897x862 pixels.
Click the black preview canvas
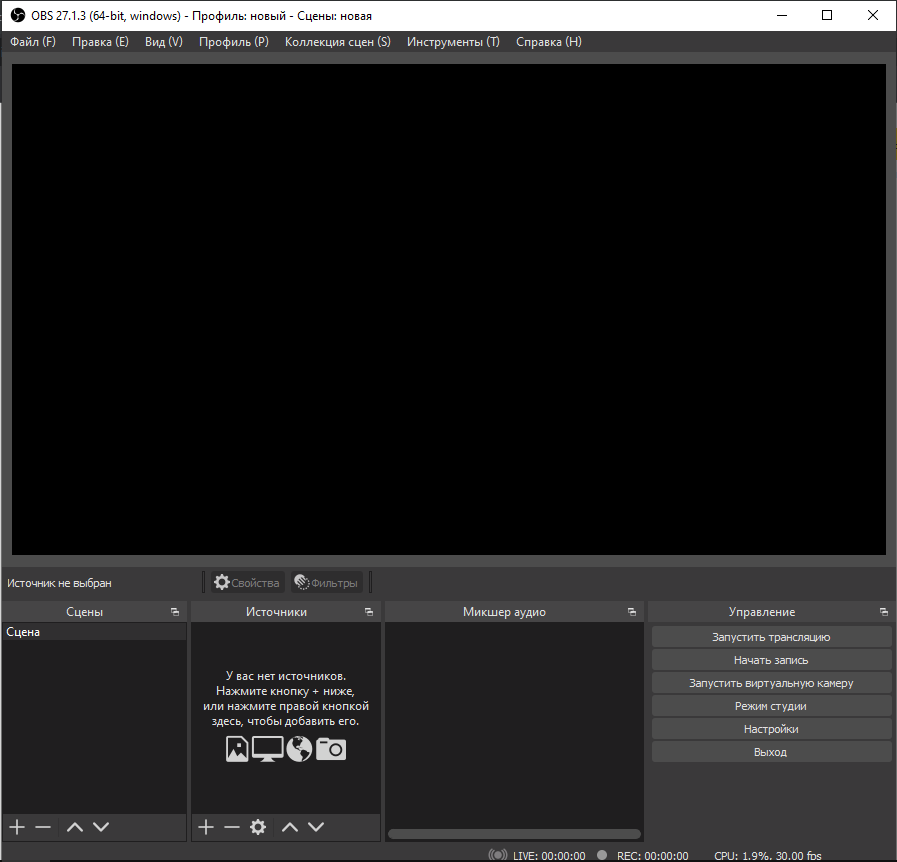(448, 309)
